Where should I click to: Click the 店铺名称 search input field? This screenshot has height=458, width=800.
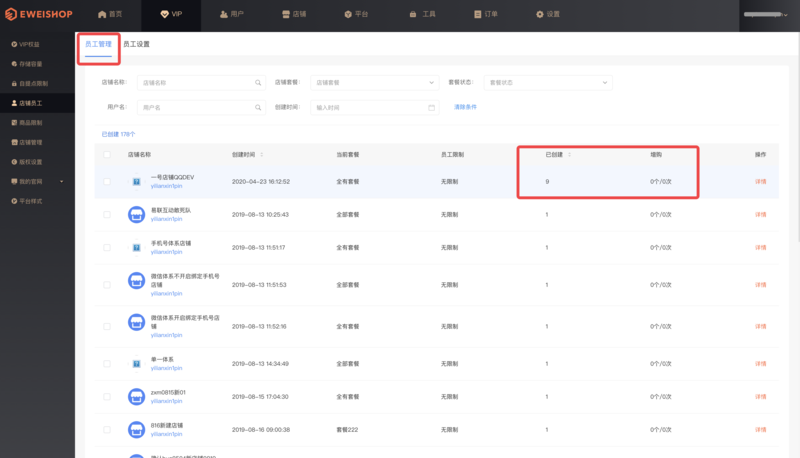196,82
